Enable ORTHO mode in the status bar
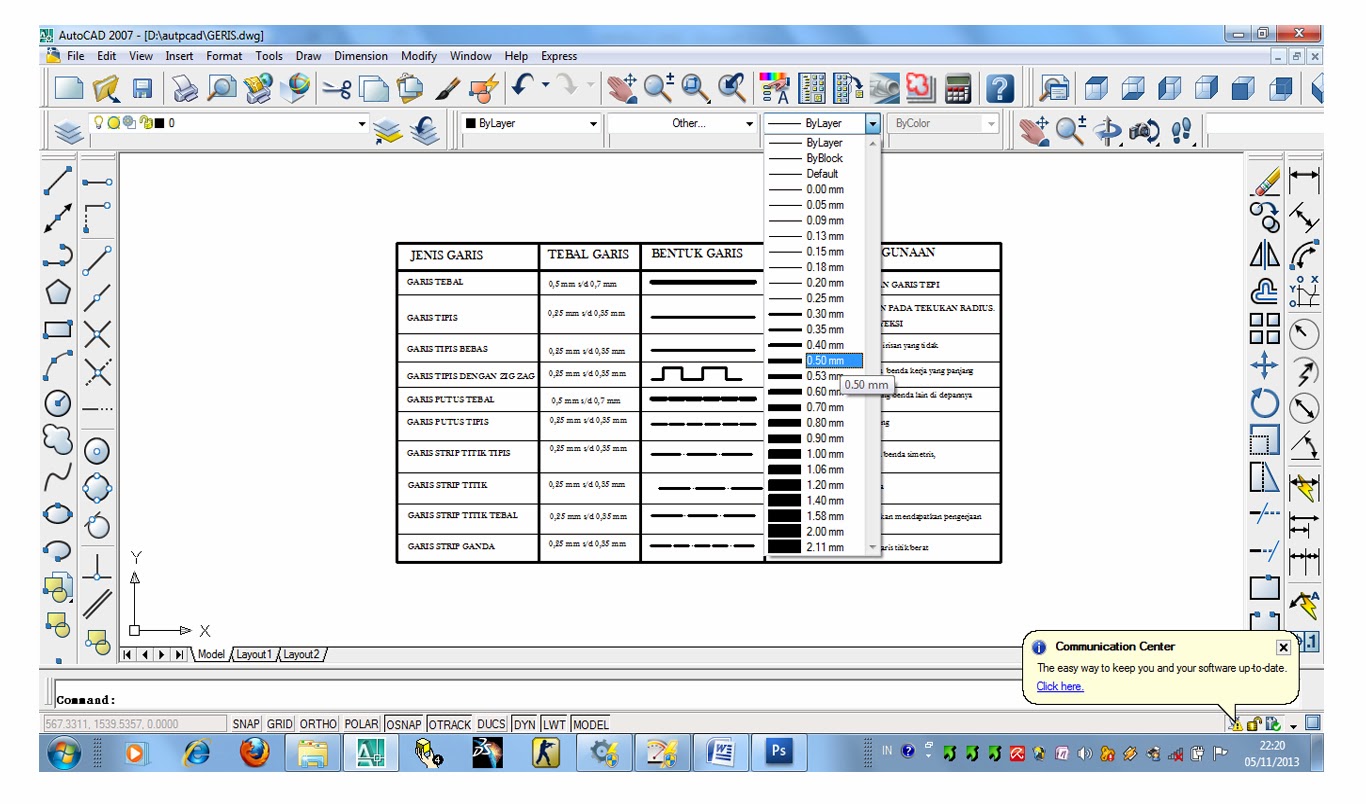The width and height of the screenshot is (1366, 804). click(317, 723)
